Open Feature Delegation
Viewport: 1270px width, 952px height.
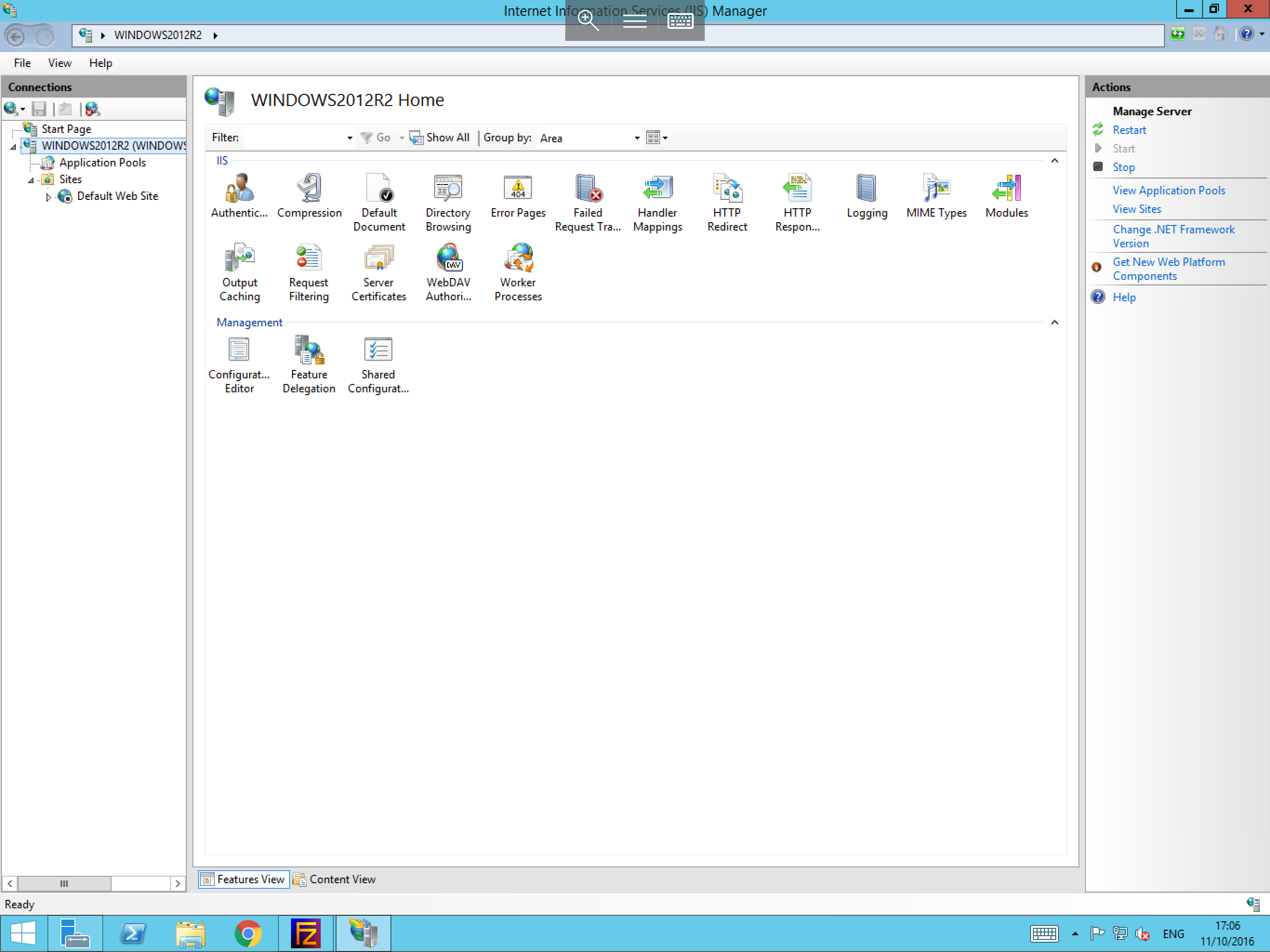tap(309, 364)
